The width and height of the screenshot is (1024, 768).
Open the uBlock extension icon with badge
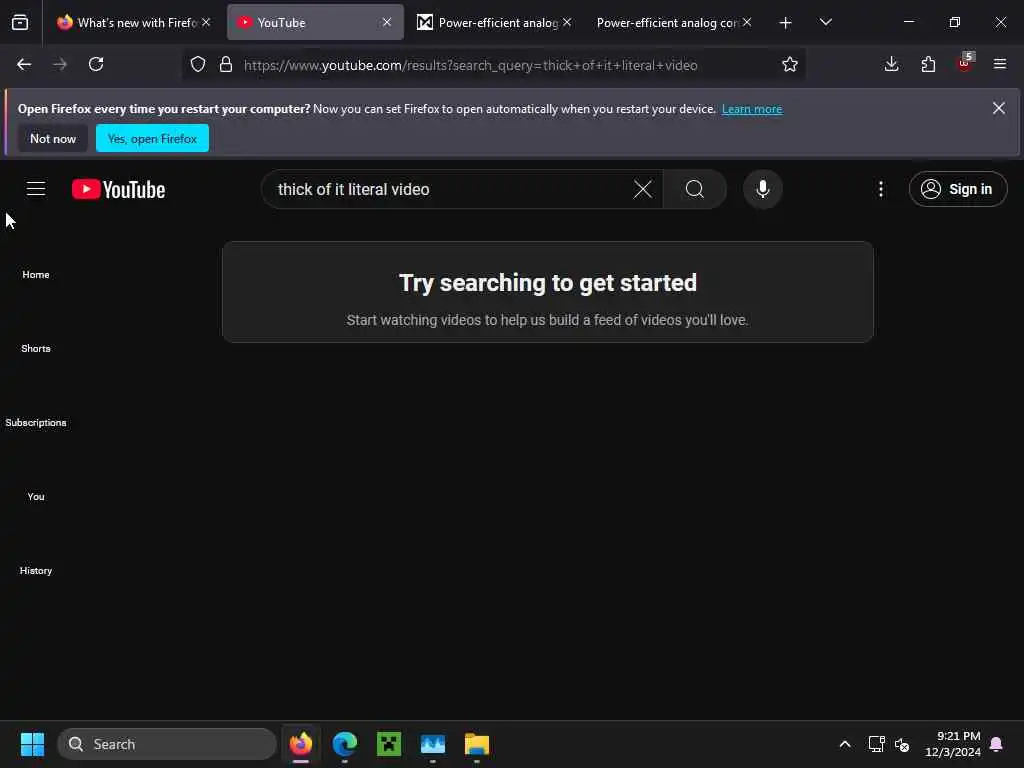click(x=965, y=63)
